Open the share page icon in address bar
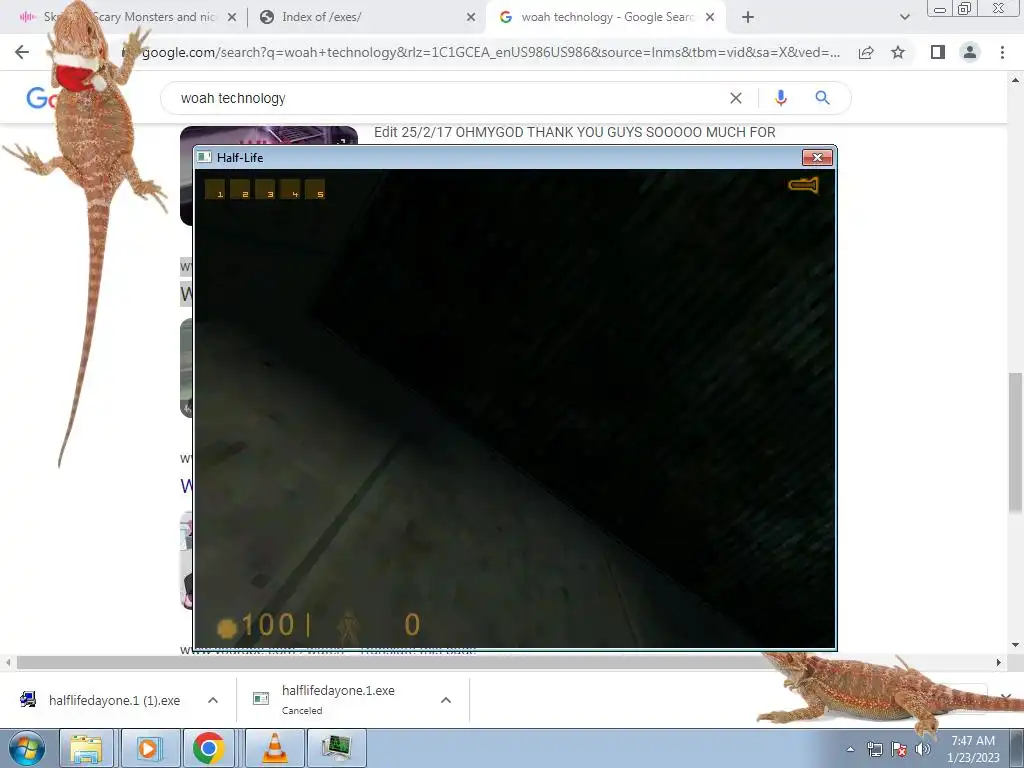This screenshot has height=768, width=1024. point(866,52)
